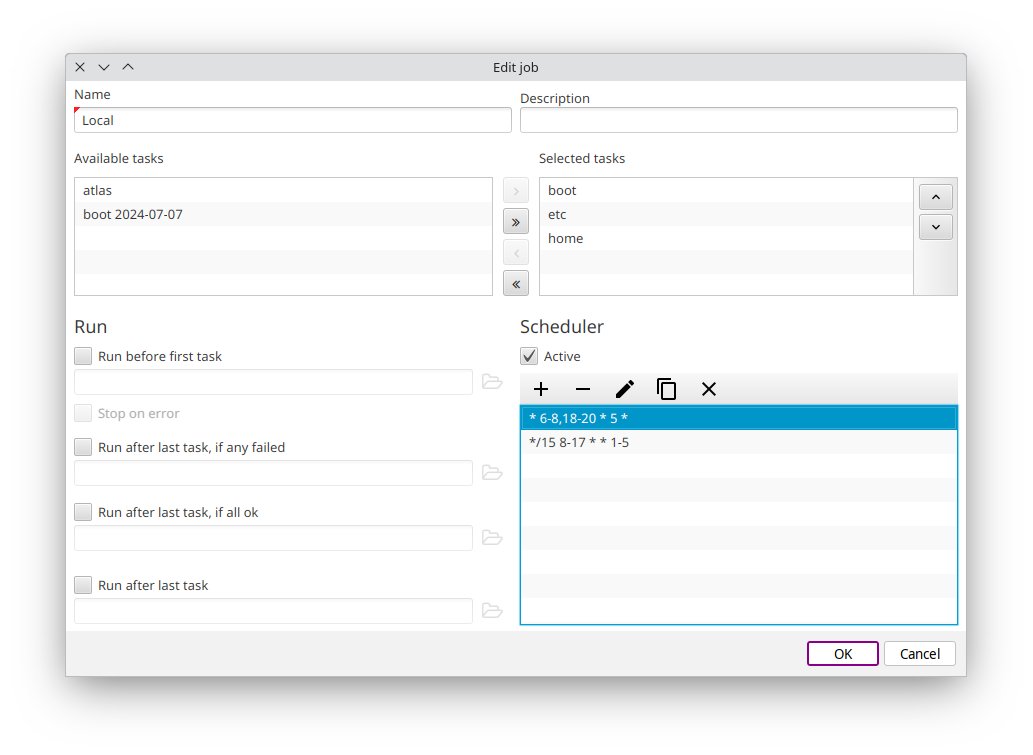Focus the if all ok command field

pos(273,538)
